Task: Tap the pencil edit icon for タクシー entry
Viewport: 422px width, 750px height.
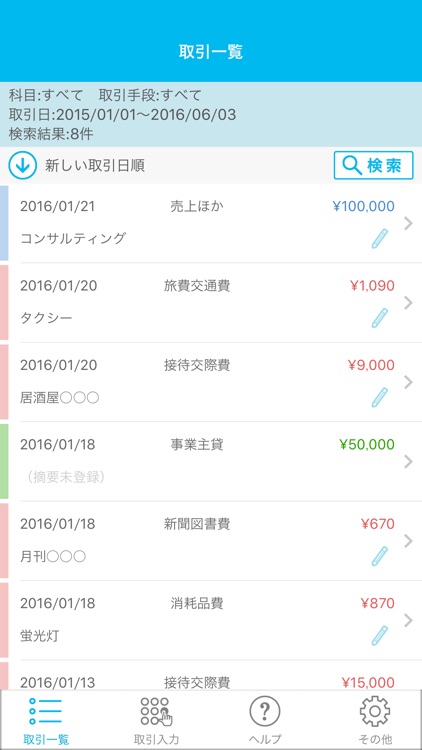Action: (x=380, y=318)
